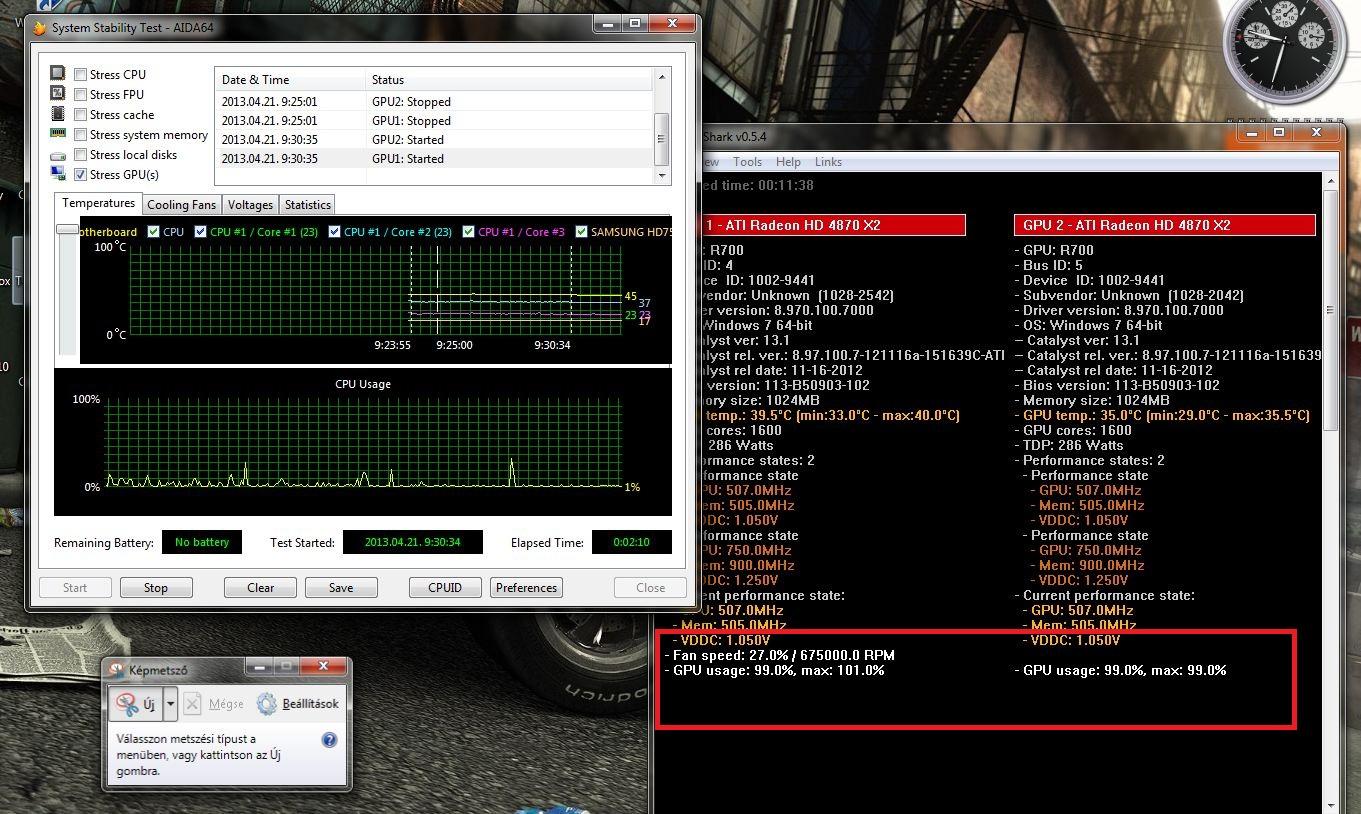Screen dimensions: 1361x814
Task: Click the Test Started value '2013.04.21. 9:30:34'
Action: click(x=412, y=542)
